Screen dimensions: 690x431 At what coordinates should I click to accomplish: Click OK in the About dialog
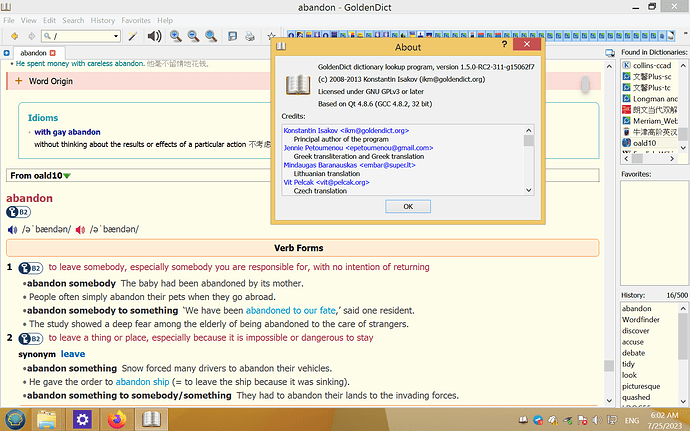[408, 206]
